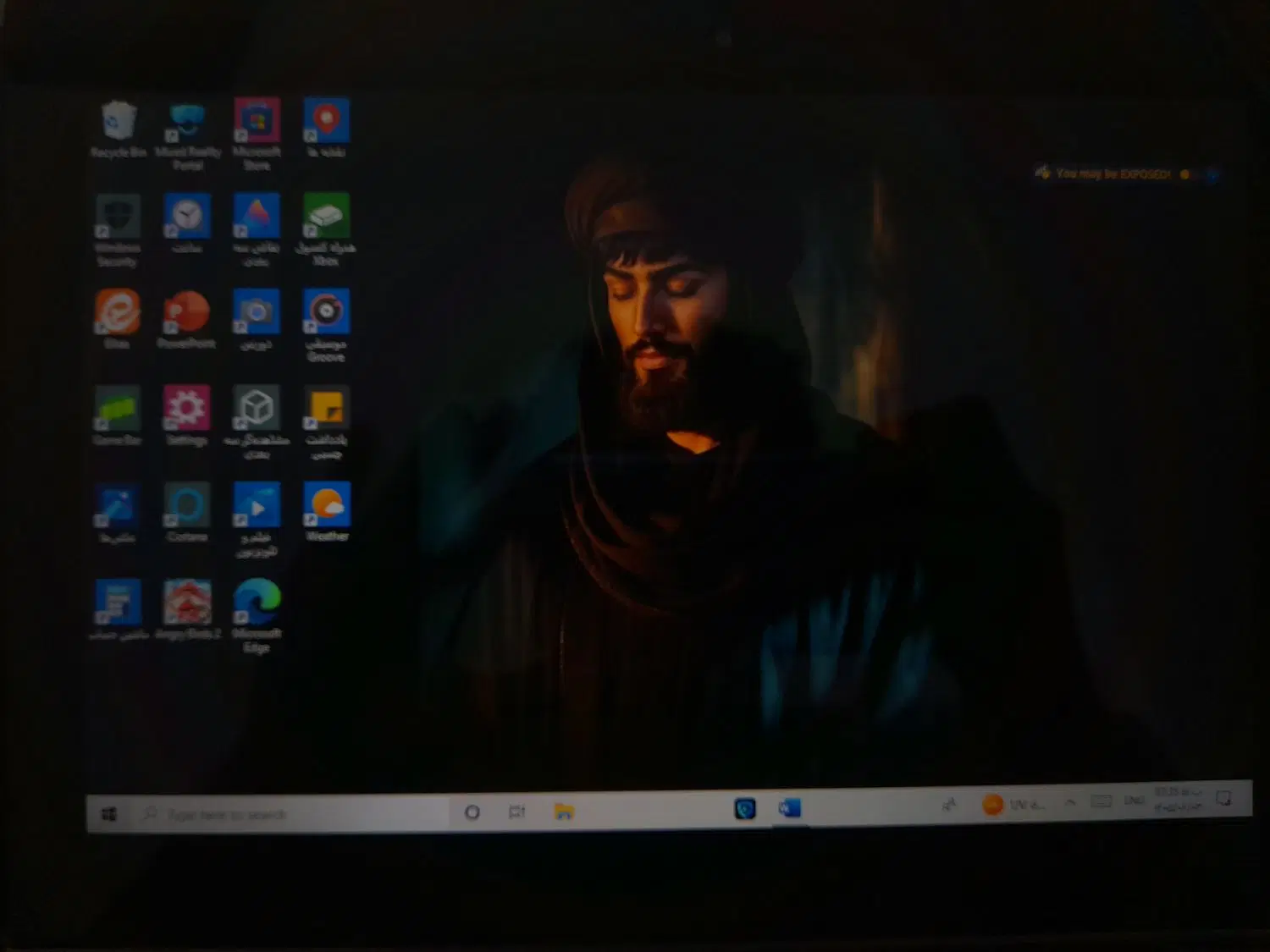Open the Weather desktop shortcut
1270x952 pixels.
click(x=327, y=512)
